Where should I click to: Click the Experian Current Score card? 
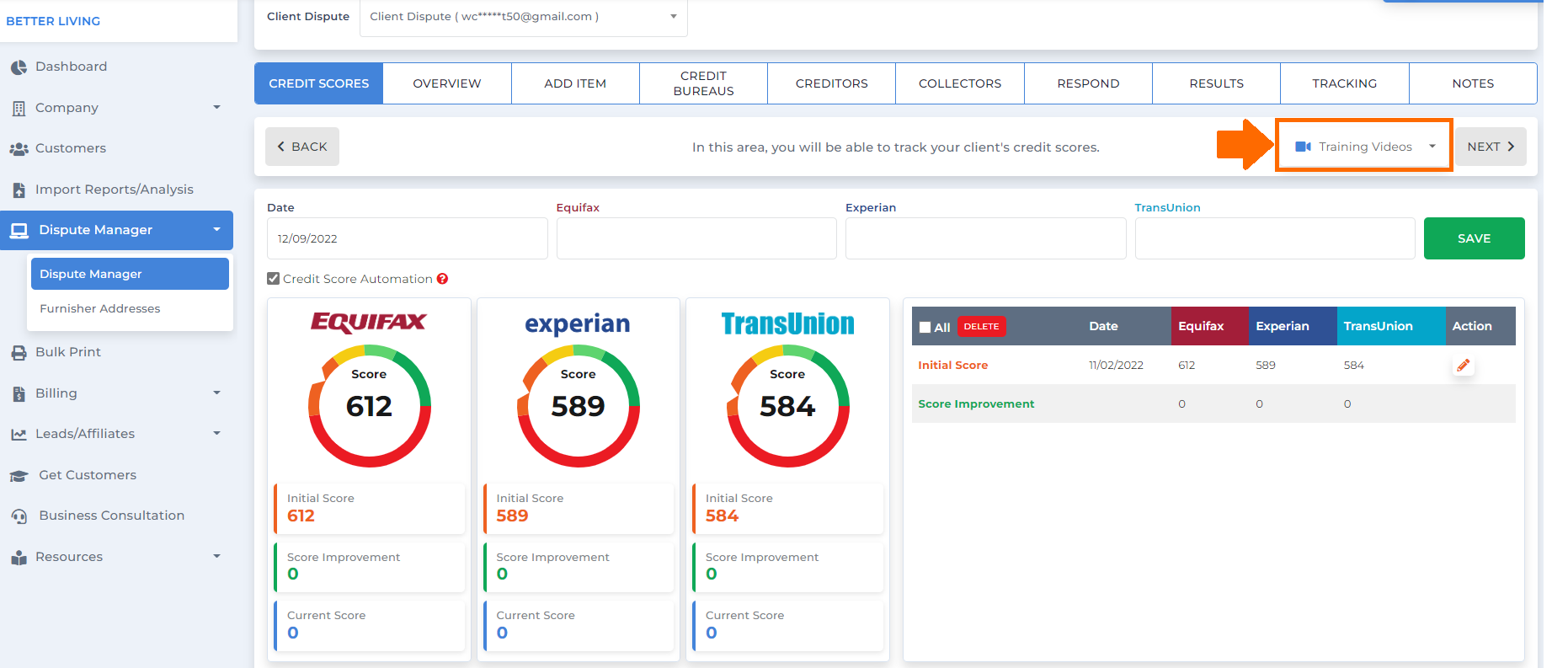coord(579,626)
